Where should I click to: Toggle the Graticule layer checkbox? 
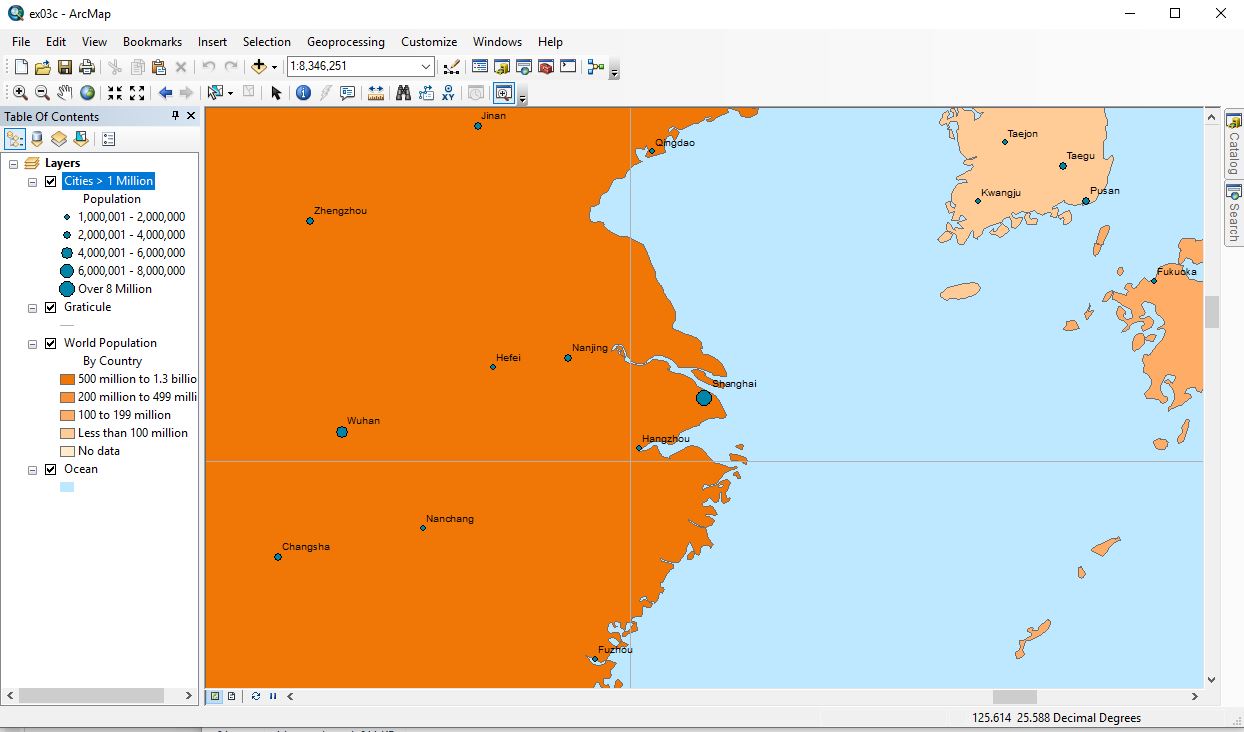click(x=51, y=307)
